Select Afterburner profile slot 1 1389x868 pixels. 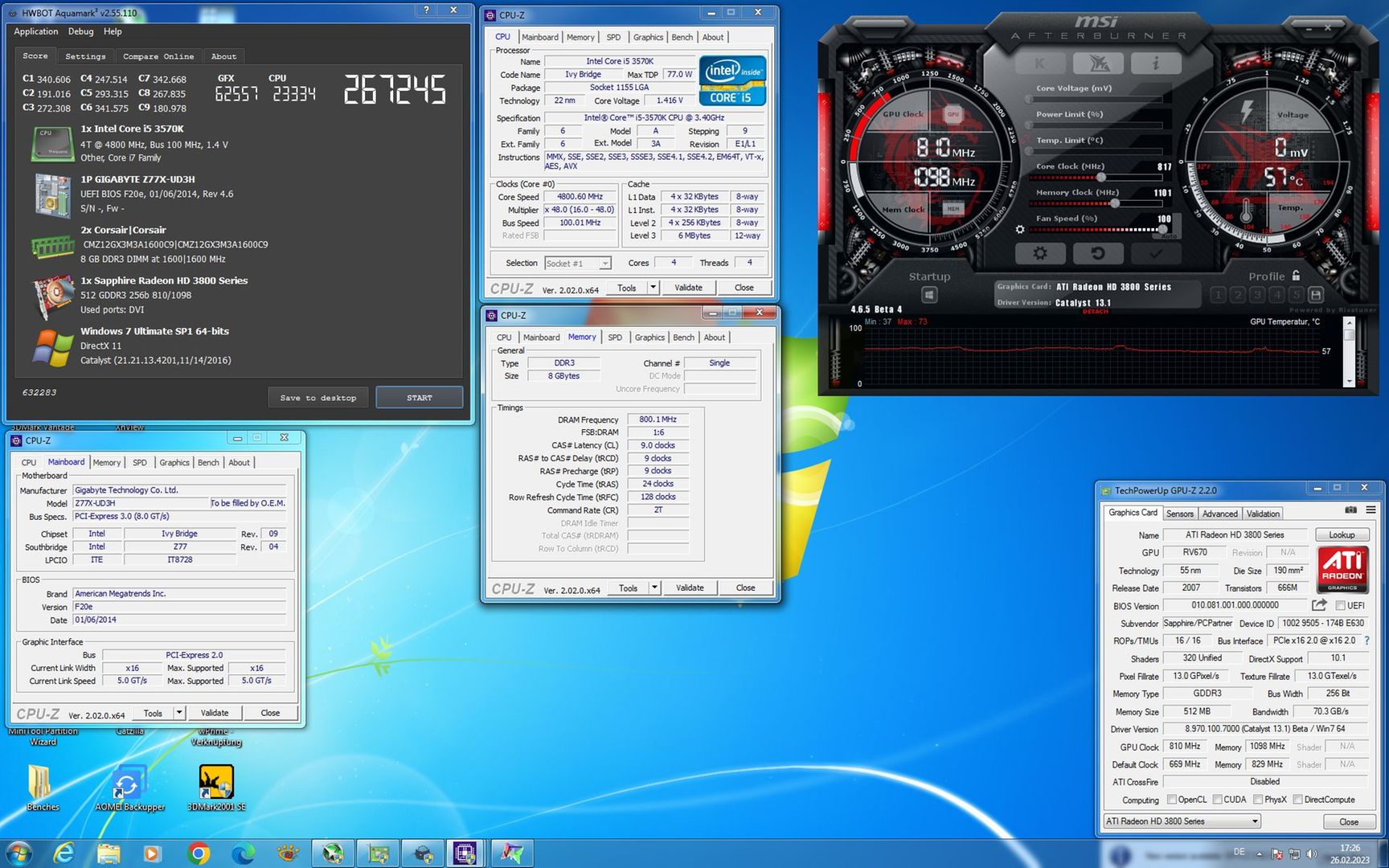pos(1219,295)
